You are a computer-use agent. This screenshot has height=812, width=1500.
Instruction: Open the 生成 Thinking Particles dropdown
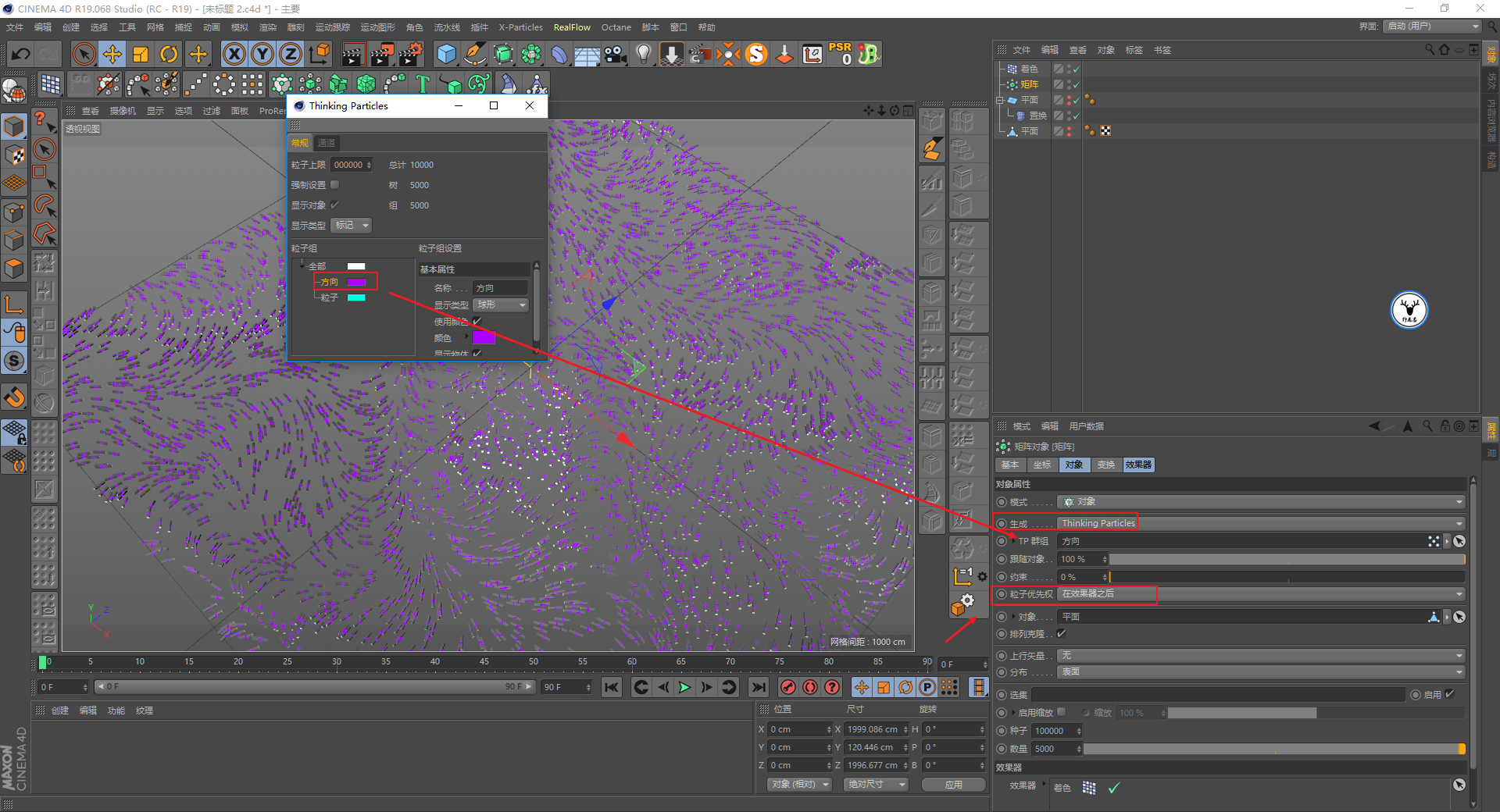click(x=1261, y=523)
